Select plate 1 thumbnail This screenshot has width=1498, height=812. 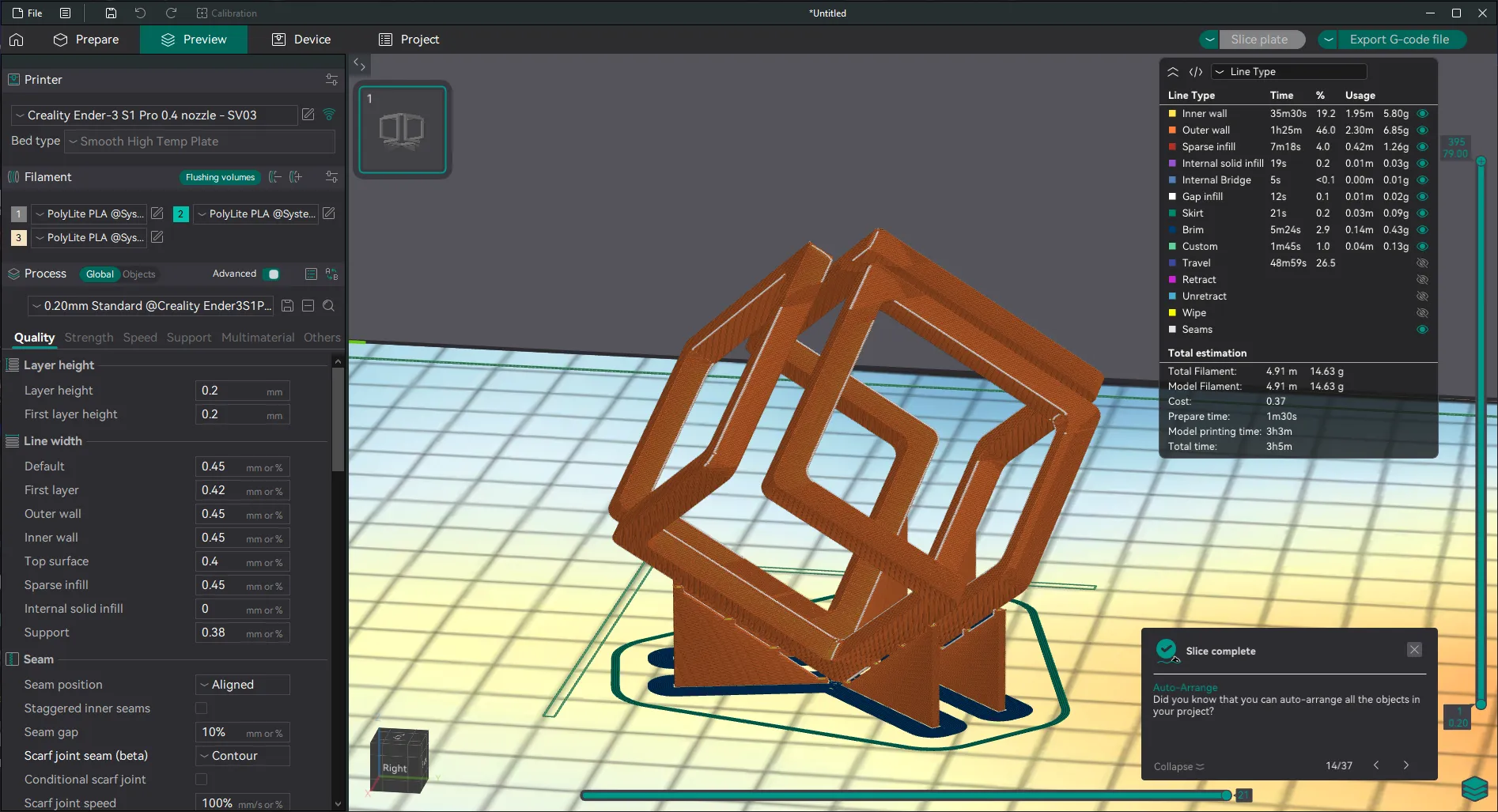[x=403, y=130]
